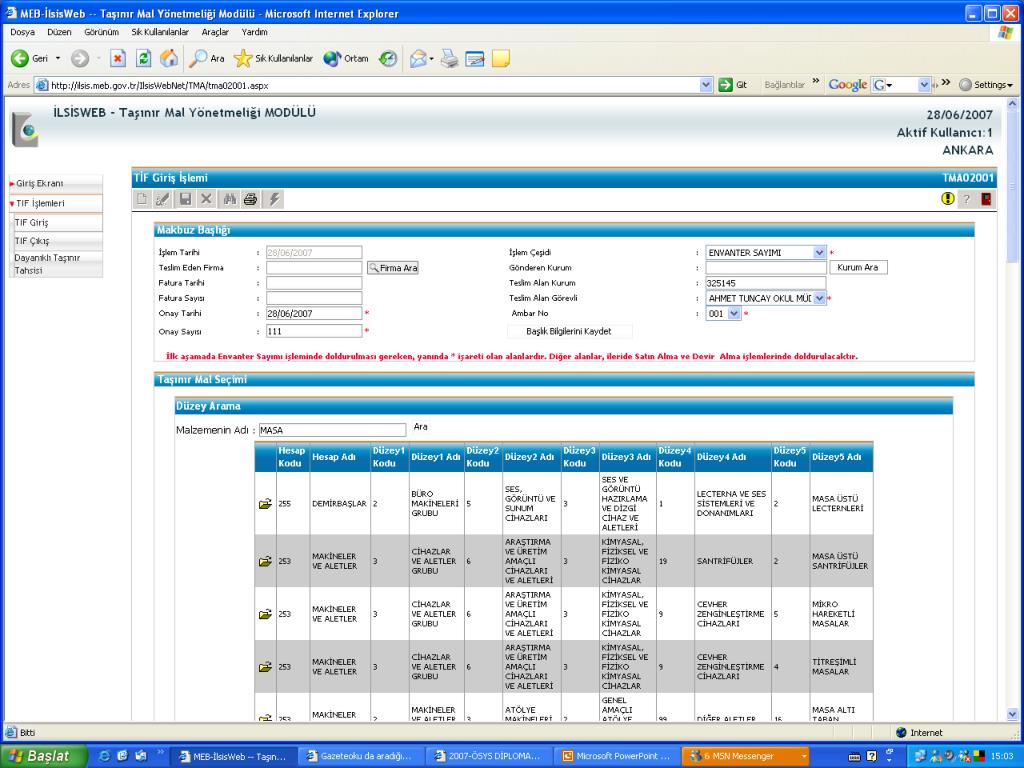Open the Araçlar menu

[215, 32]
